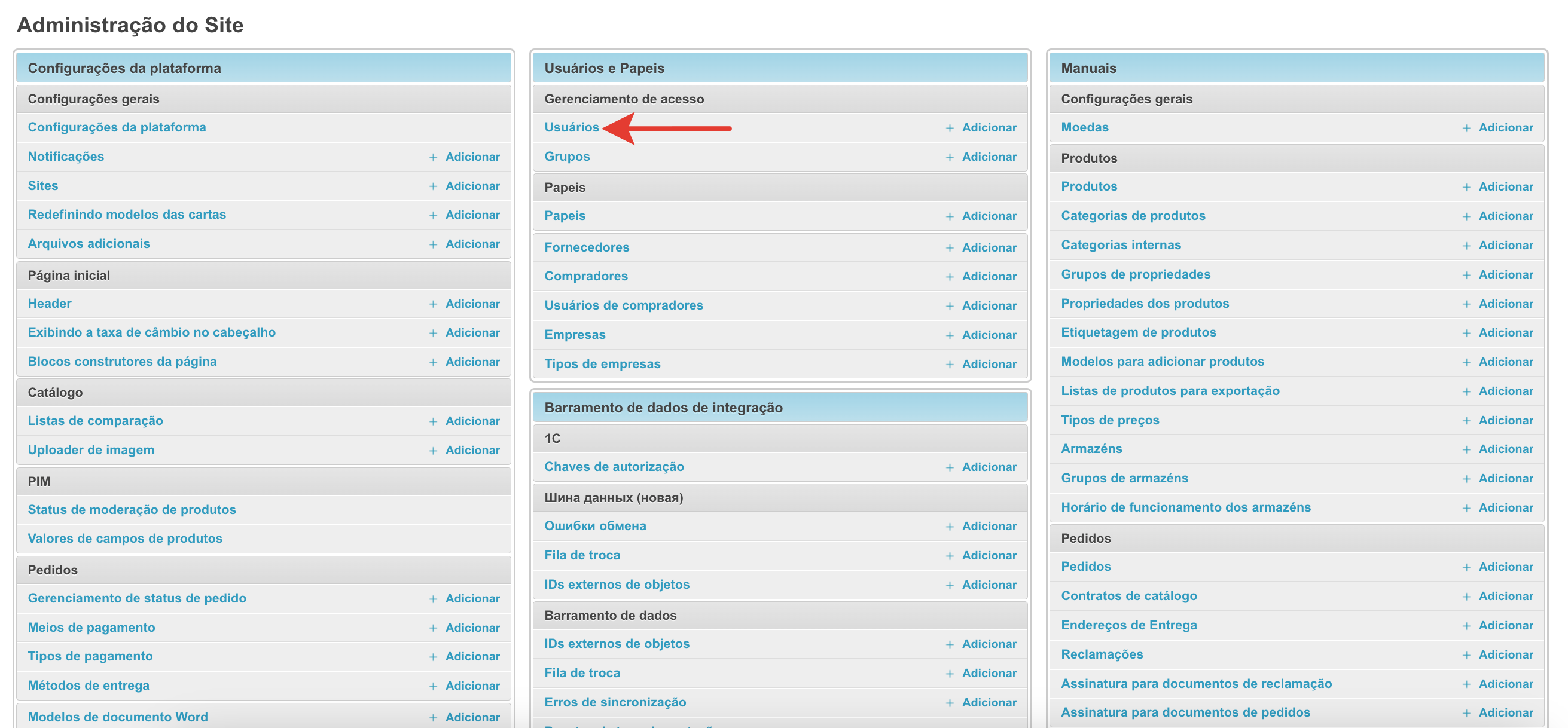This screenshot has height=728, width=1568.
Task: Click the plus icon next to Armazéns
Action: point(1466,449)
